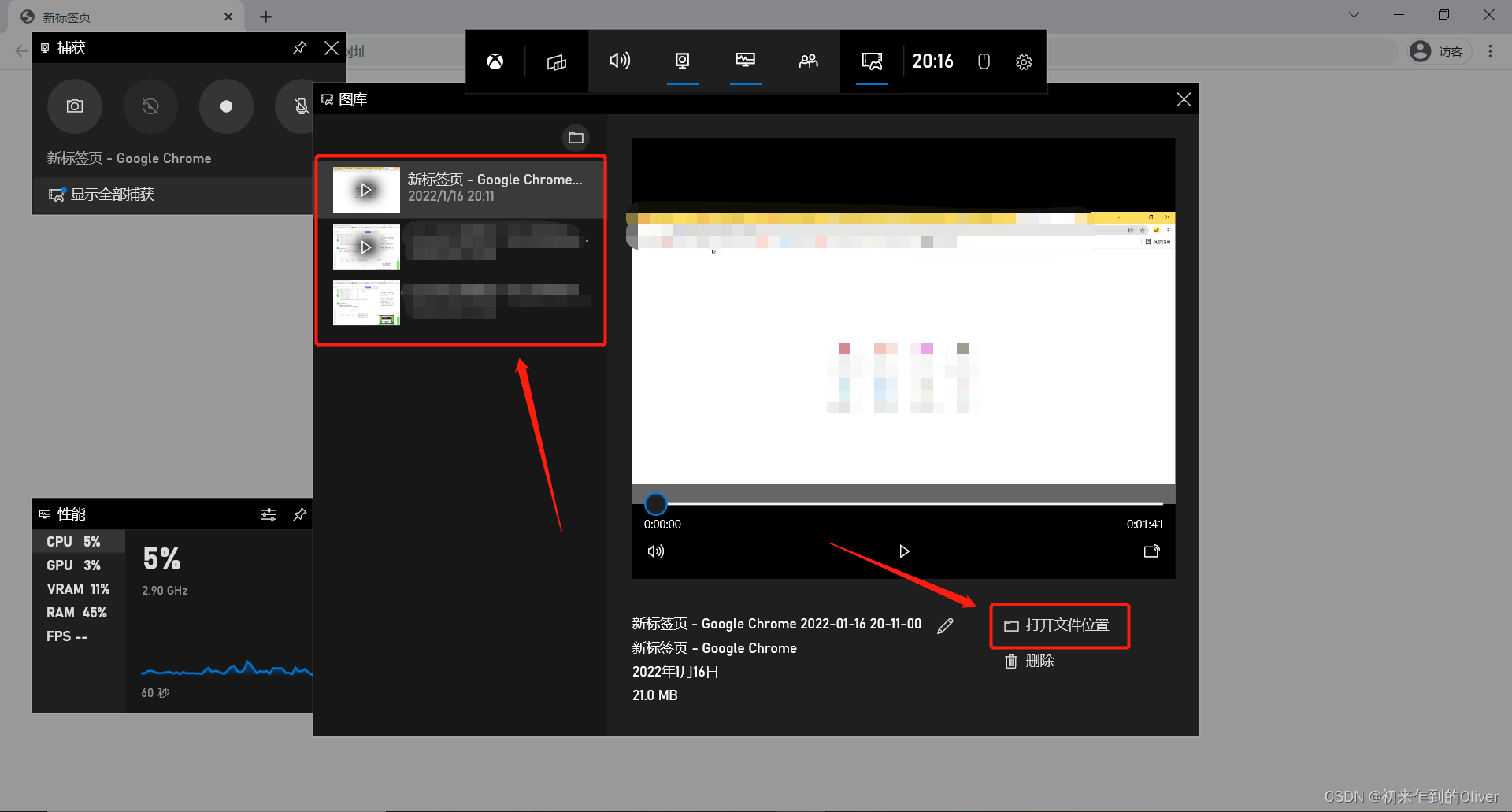
Task: Open Game Bar settings gear
Action: click(x=1024, y=61)
